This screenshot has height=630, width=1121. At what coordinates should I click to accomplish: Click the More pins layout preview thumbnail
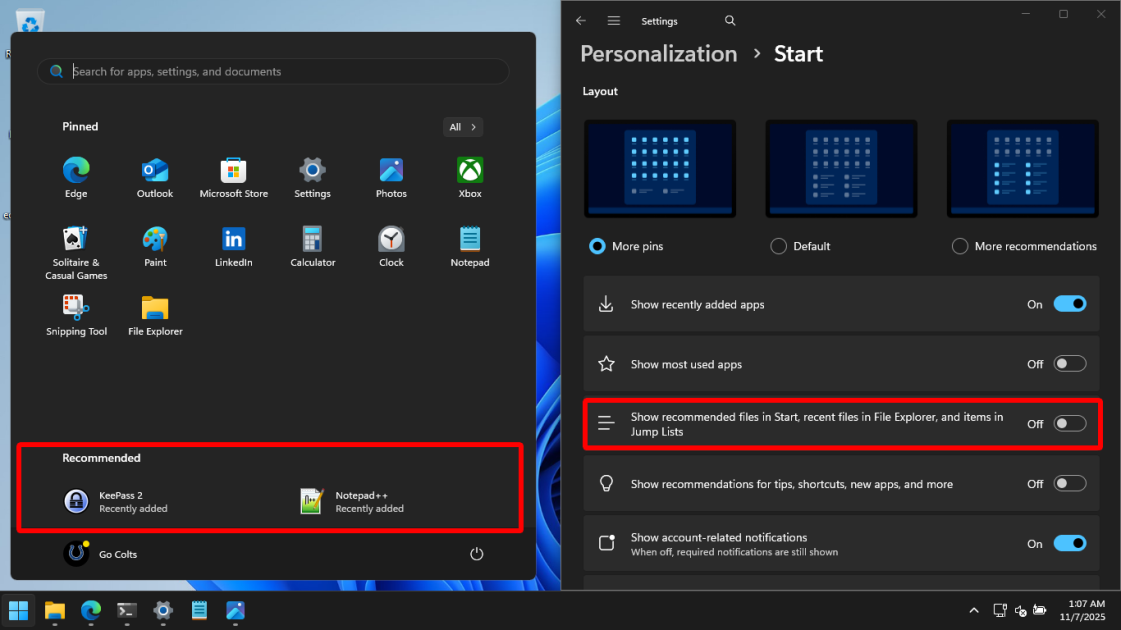pos(660,169)
